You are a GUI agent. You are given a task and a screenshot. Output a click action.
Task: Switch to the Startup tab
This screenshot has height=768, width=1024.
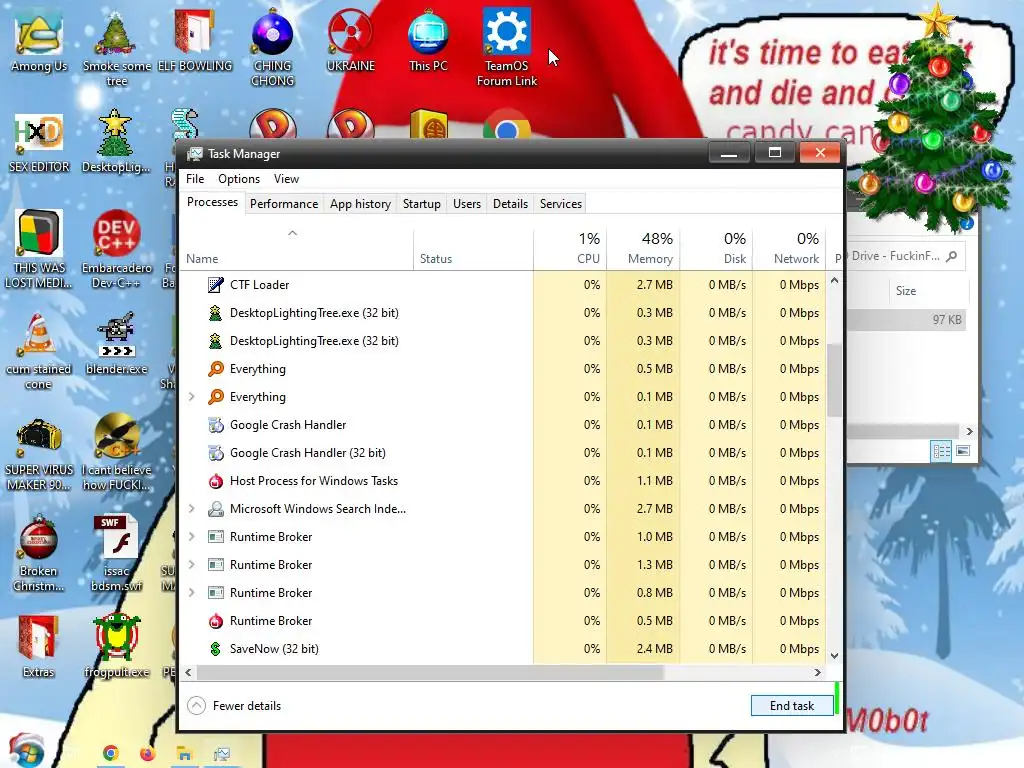click(x=421, y=204)
